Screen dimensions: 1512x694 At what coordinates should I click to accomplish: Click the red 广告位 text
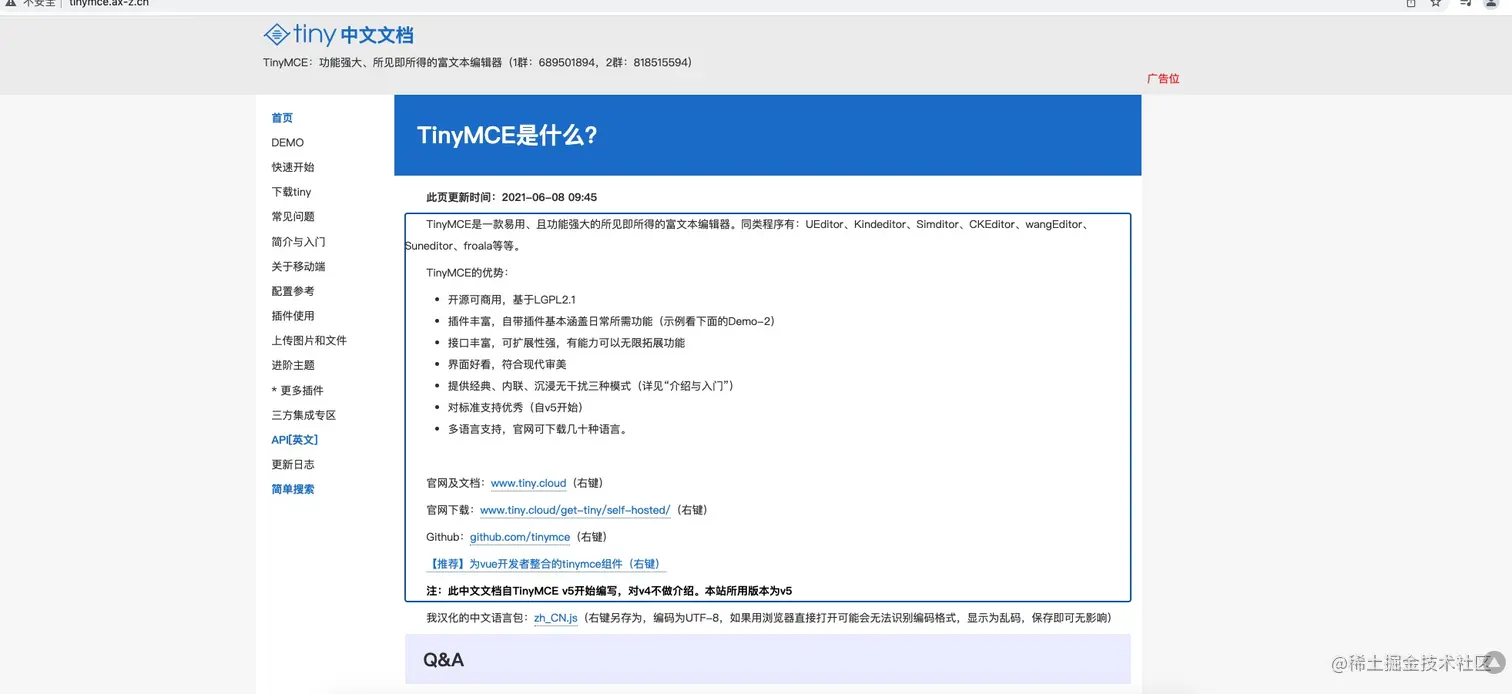pyautogui.click(x=1163, y=78)
